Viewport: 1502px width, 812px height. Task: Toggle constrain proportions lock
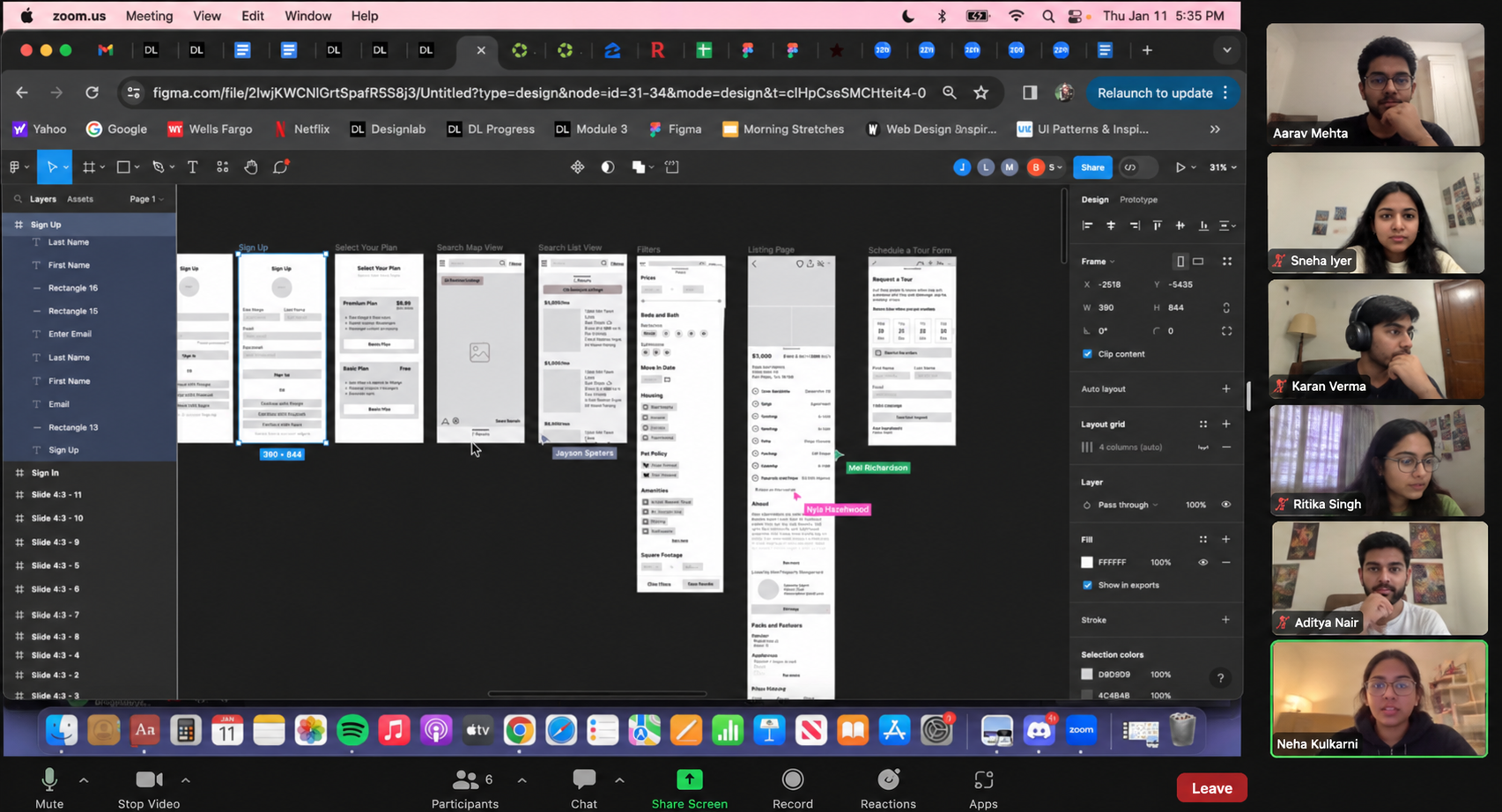[1226, 307]
